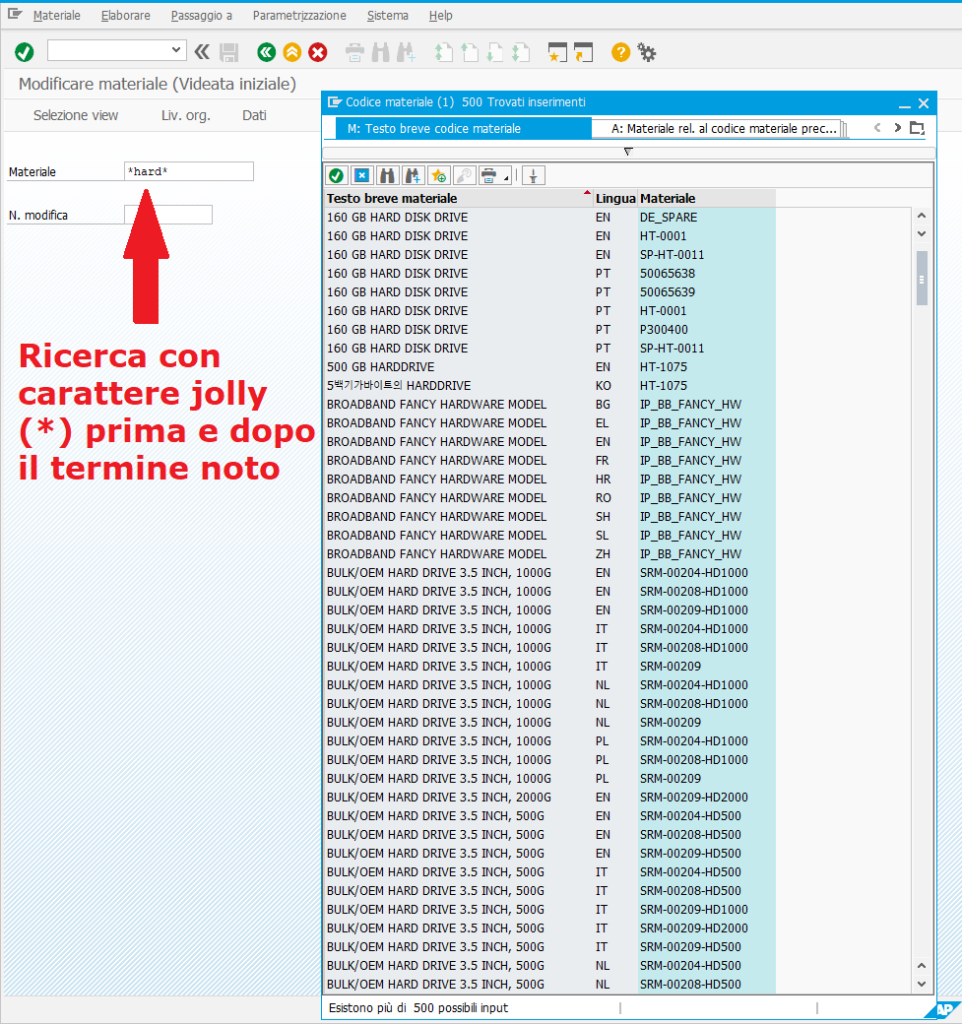Collapse command field with double chevron
Screen dimensions: 962x1024
click(x=202, y=52)
